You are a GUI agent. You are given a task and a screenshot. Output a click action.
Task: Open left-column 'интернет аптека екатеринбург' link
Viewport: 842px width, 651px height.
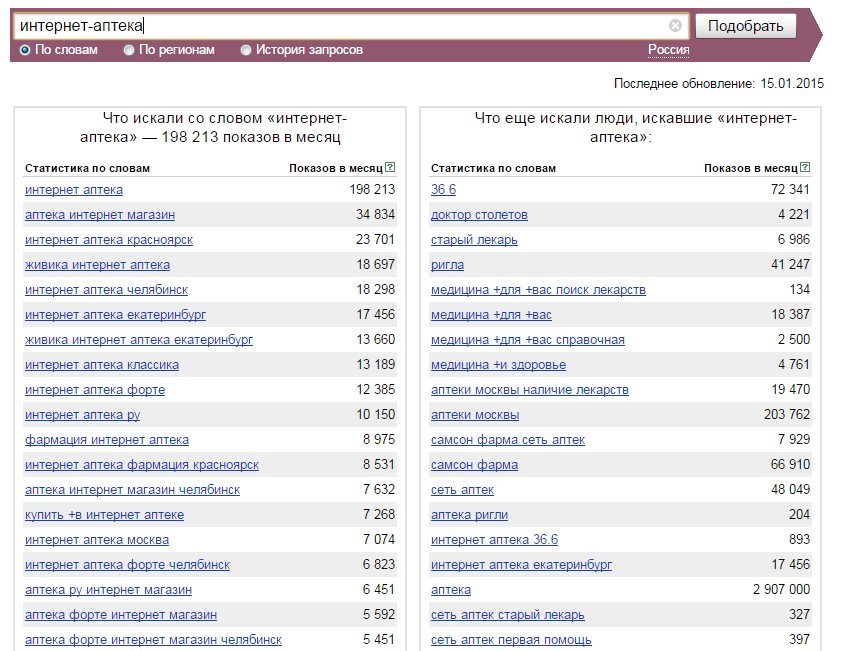pos(115,315)
